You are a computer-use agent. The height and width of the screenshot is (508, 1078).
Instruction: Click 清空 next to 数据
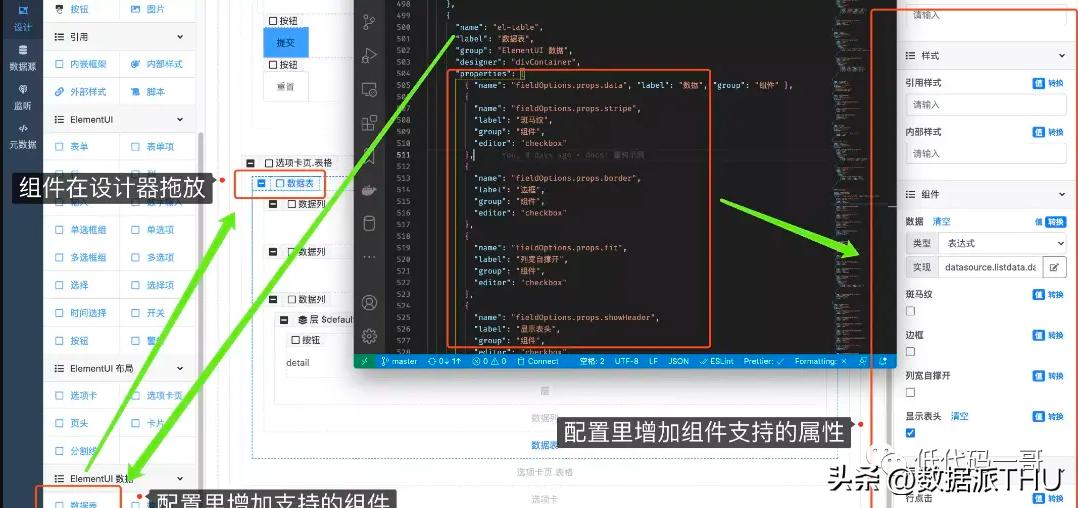941,222
